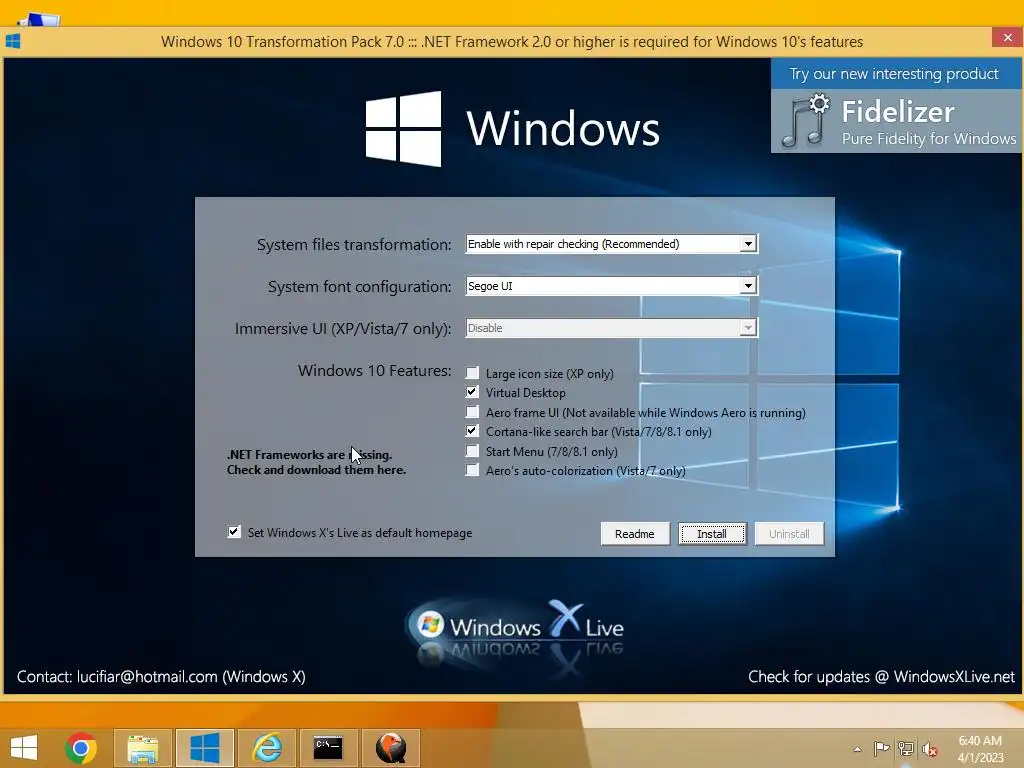The width and height of the screenshot is (1024, 768).
Task: Expand System files transformation dropdown
Action: (748, 244)
